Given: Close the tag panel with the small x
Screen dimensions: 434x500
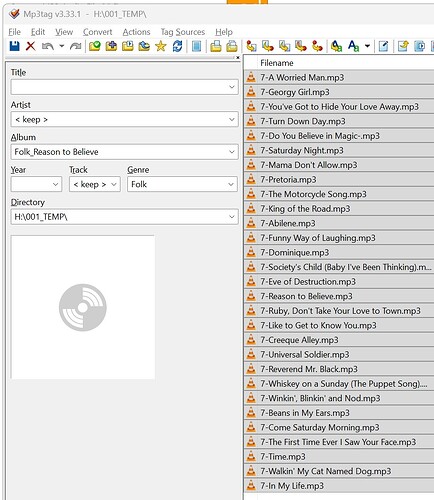Looking at the screenshot, I should [238, 58].
